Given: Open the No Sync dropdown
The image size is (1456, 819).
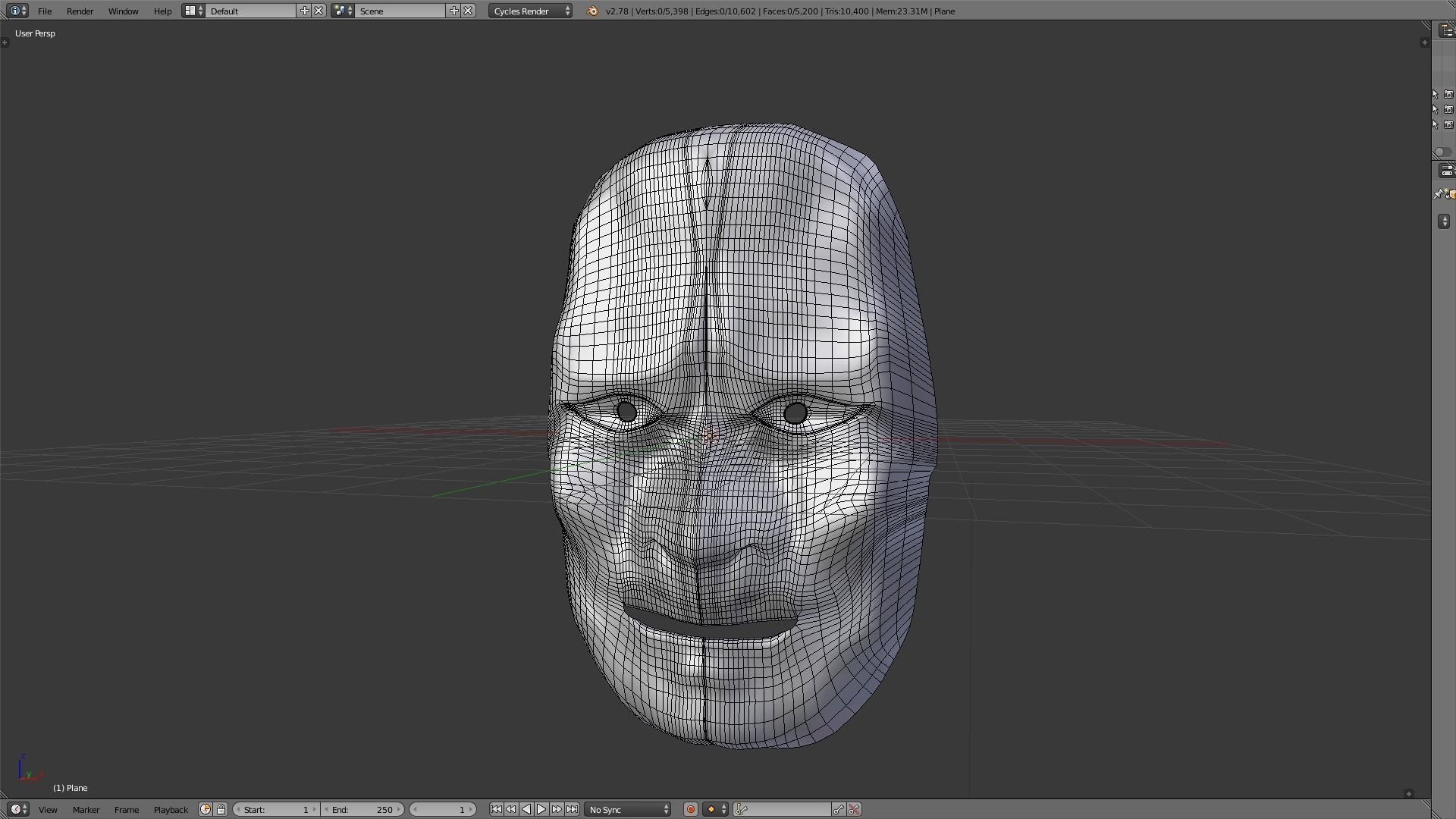Looking at the screenshot, I should click(x=628, y=809).
